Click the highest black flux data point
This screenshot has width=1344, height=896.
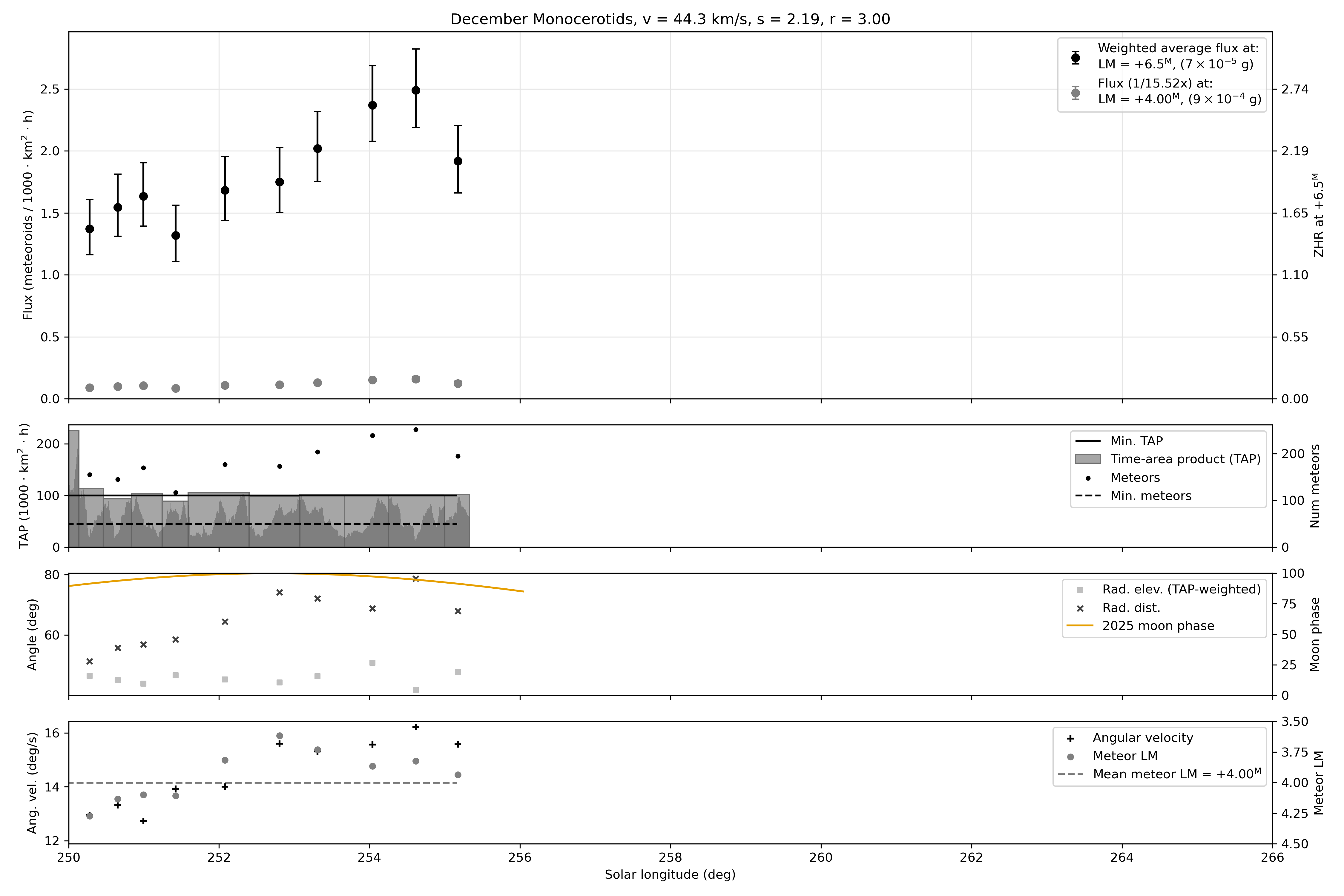pyautogui.click(x=416, y=90)
